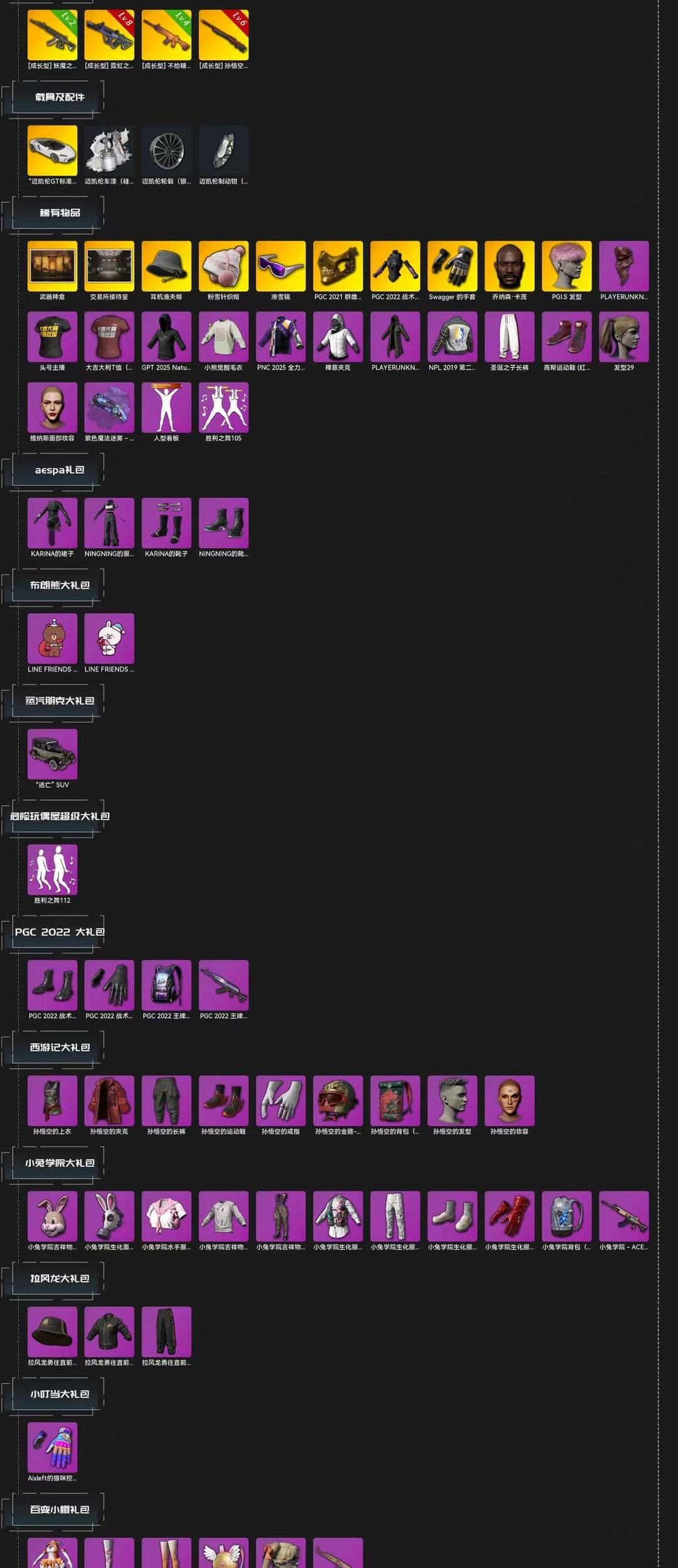Viewport: 678px width, 1568px height.
Task: Select the McLaren GT white car item
Action: pos(52,150)
